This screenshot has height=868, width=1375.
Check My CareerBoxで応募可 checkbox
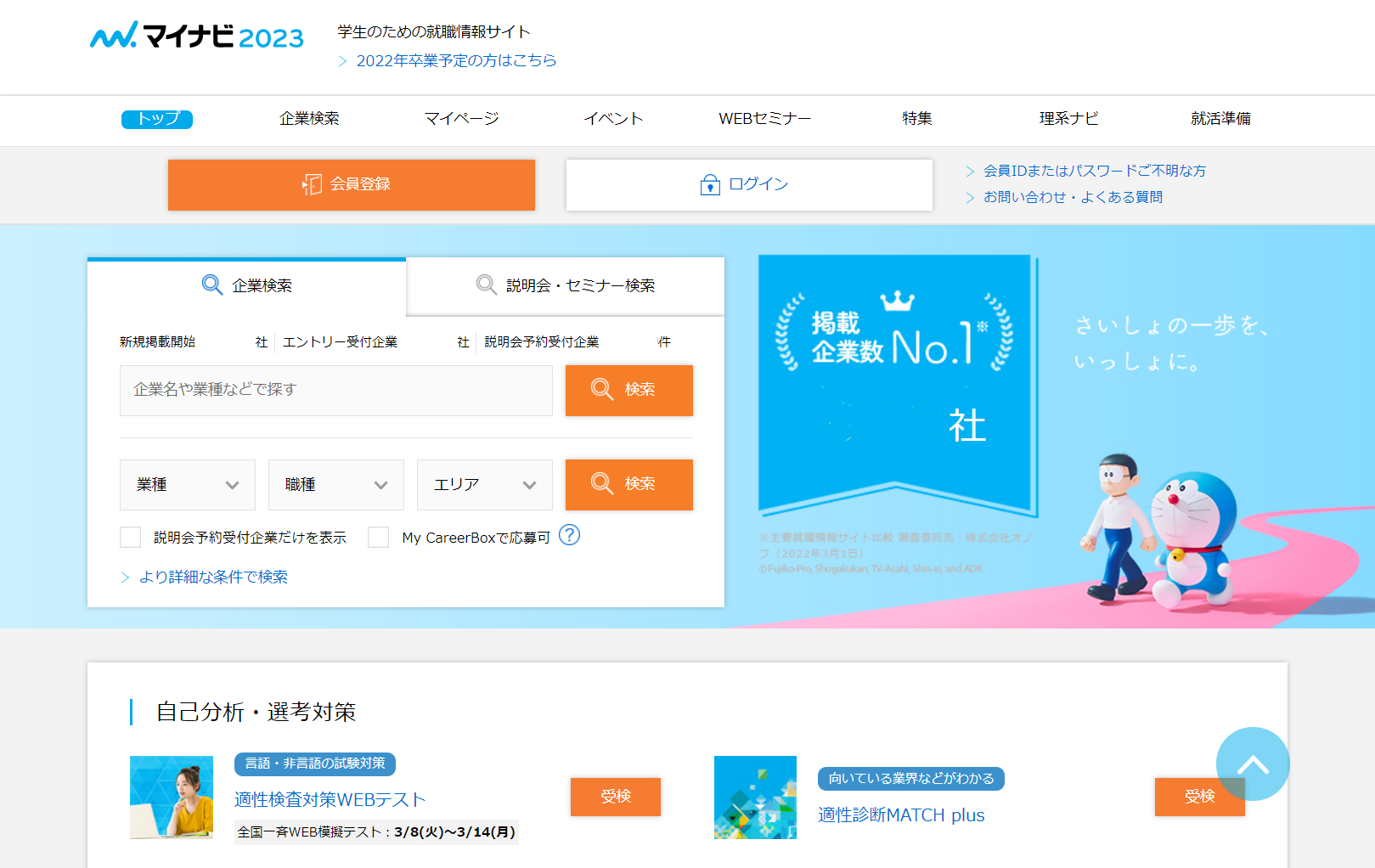tap(379, 537)
